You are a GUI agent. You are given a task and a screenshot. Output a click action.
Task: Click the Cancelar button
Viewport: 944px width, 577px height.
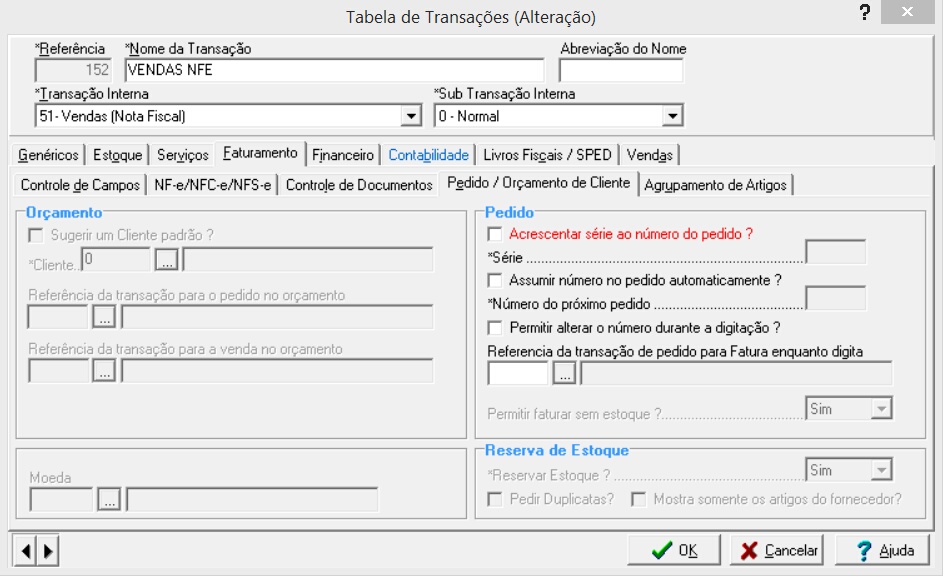777,550
